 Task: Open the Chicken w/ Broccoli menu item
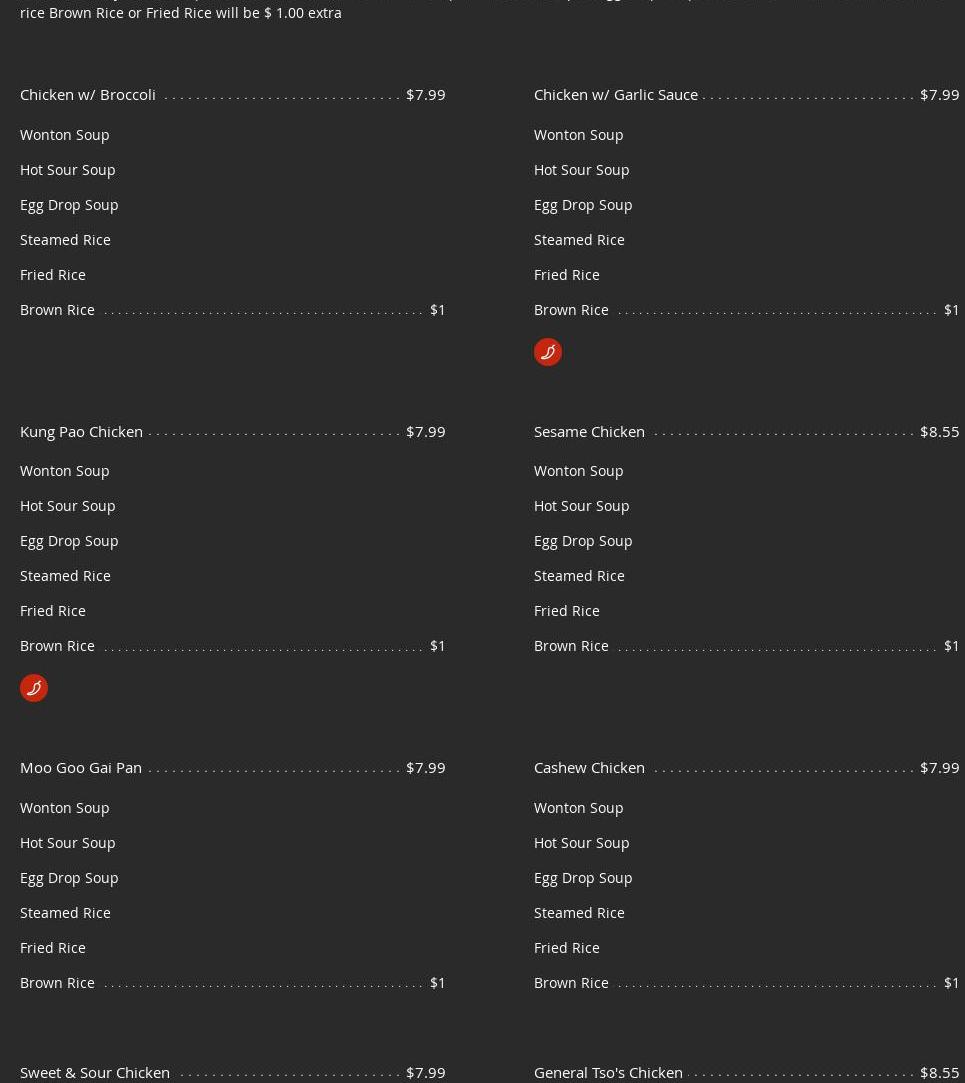(88, 94)
